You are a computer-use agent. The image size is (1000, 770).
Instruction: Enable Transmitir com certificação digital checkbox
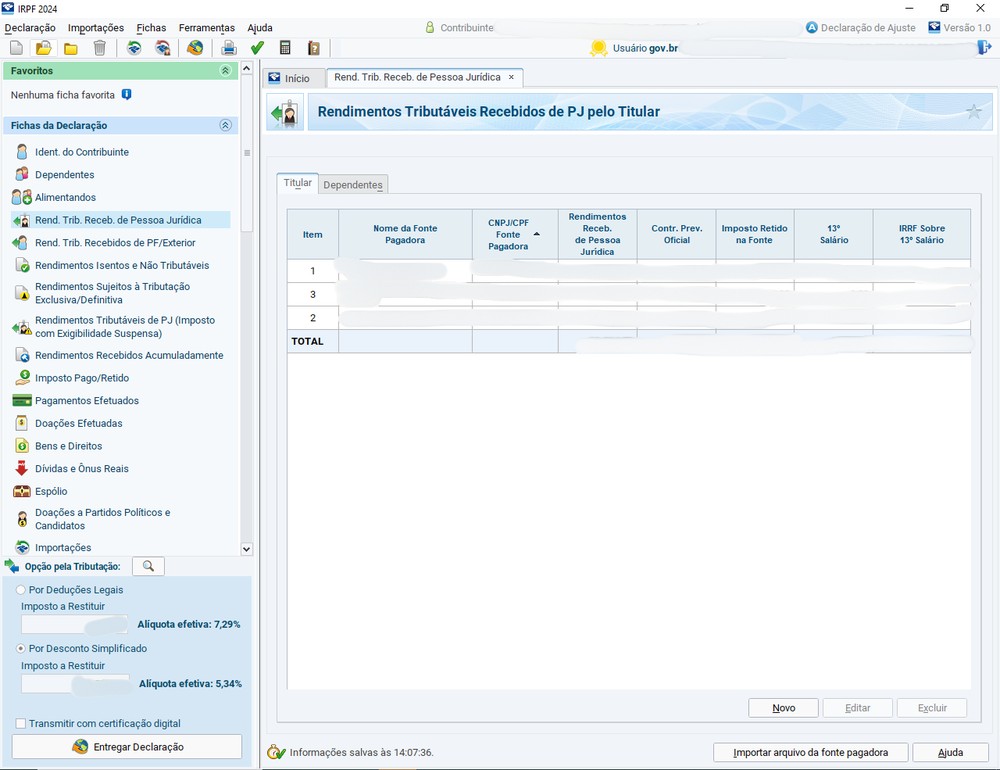pos(21,723)
